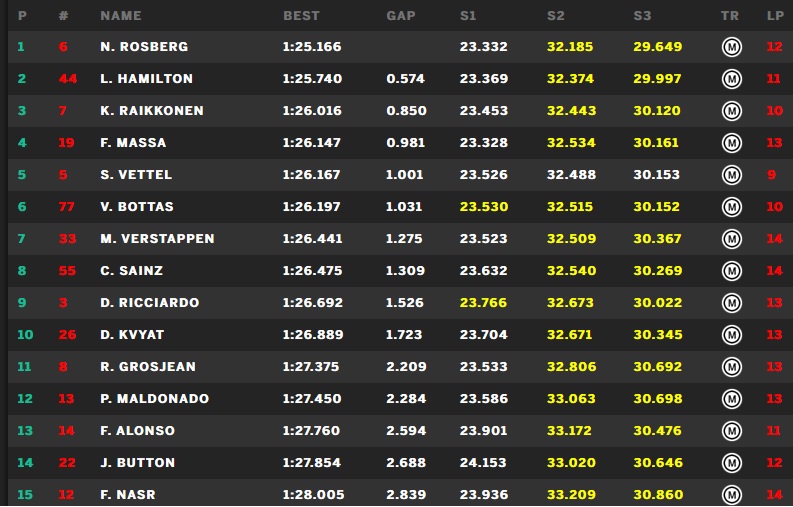Click the medium tyre icon in Rosberg's row

click(x=731, y=47)
